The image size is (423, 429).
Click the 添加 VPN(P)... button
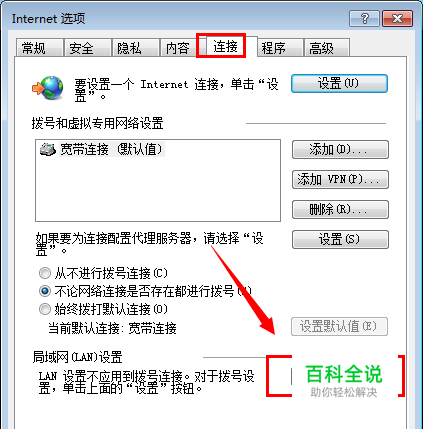tap(340, 179)
